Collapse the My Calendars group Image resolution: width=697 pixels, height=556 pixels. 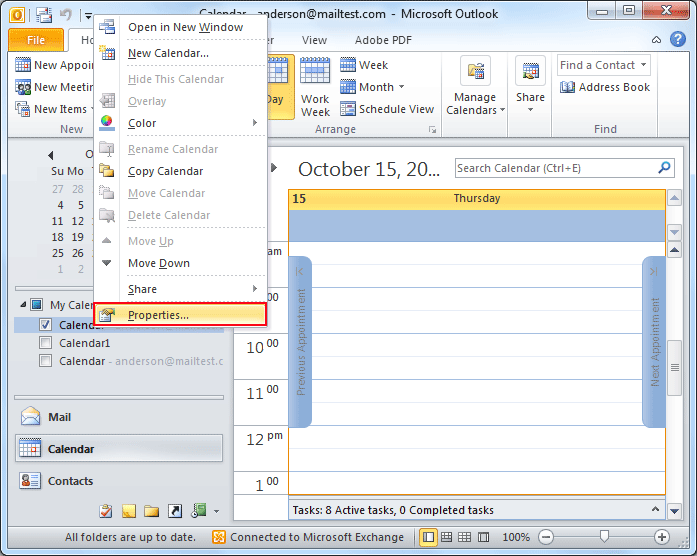(x=23, y=304)
